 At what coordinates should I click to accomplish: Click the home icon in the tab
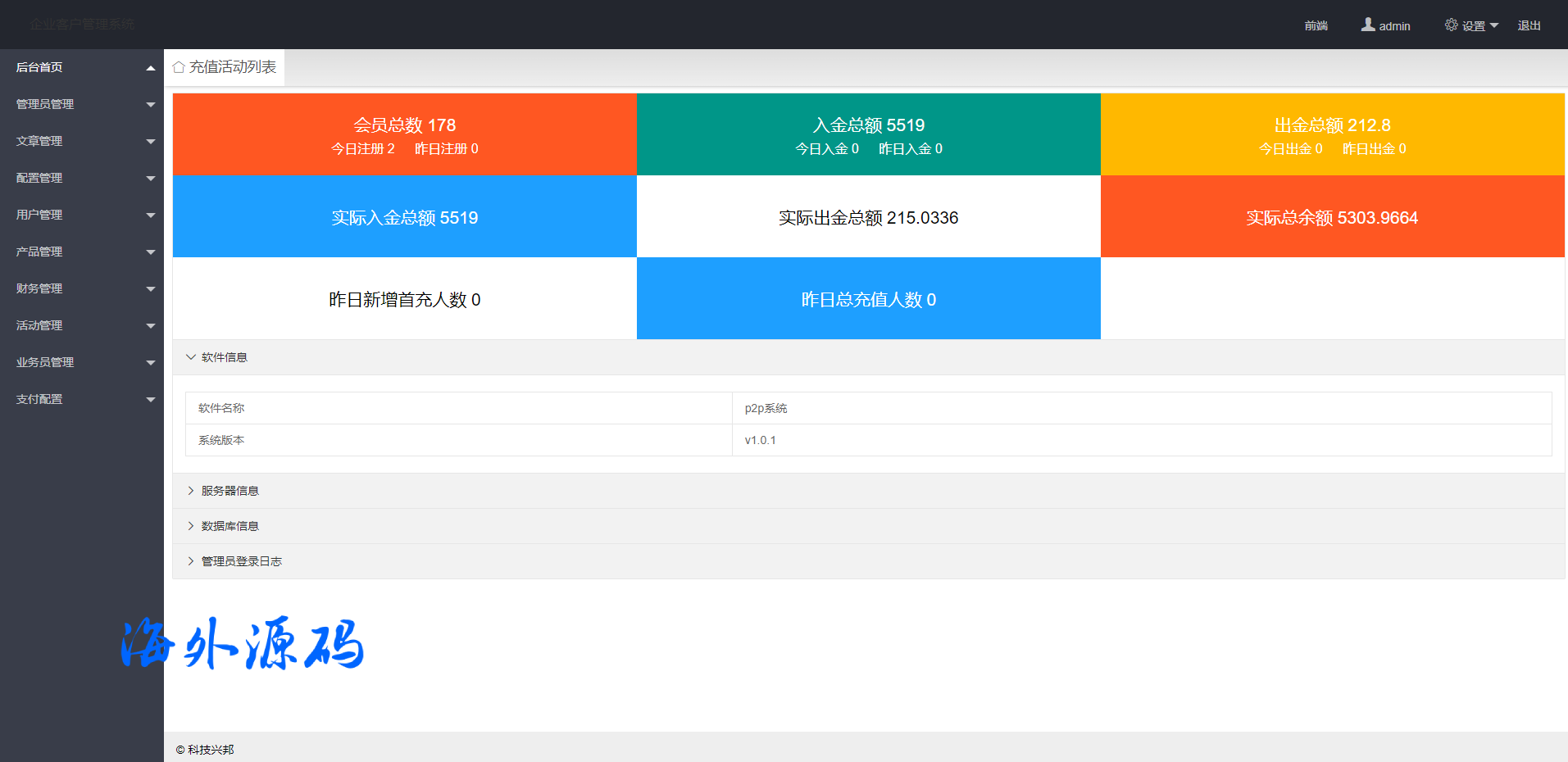(x=179, y=67)
